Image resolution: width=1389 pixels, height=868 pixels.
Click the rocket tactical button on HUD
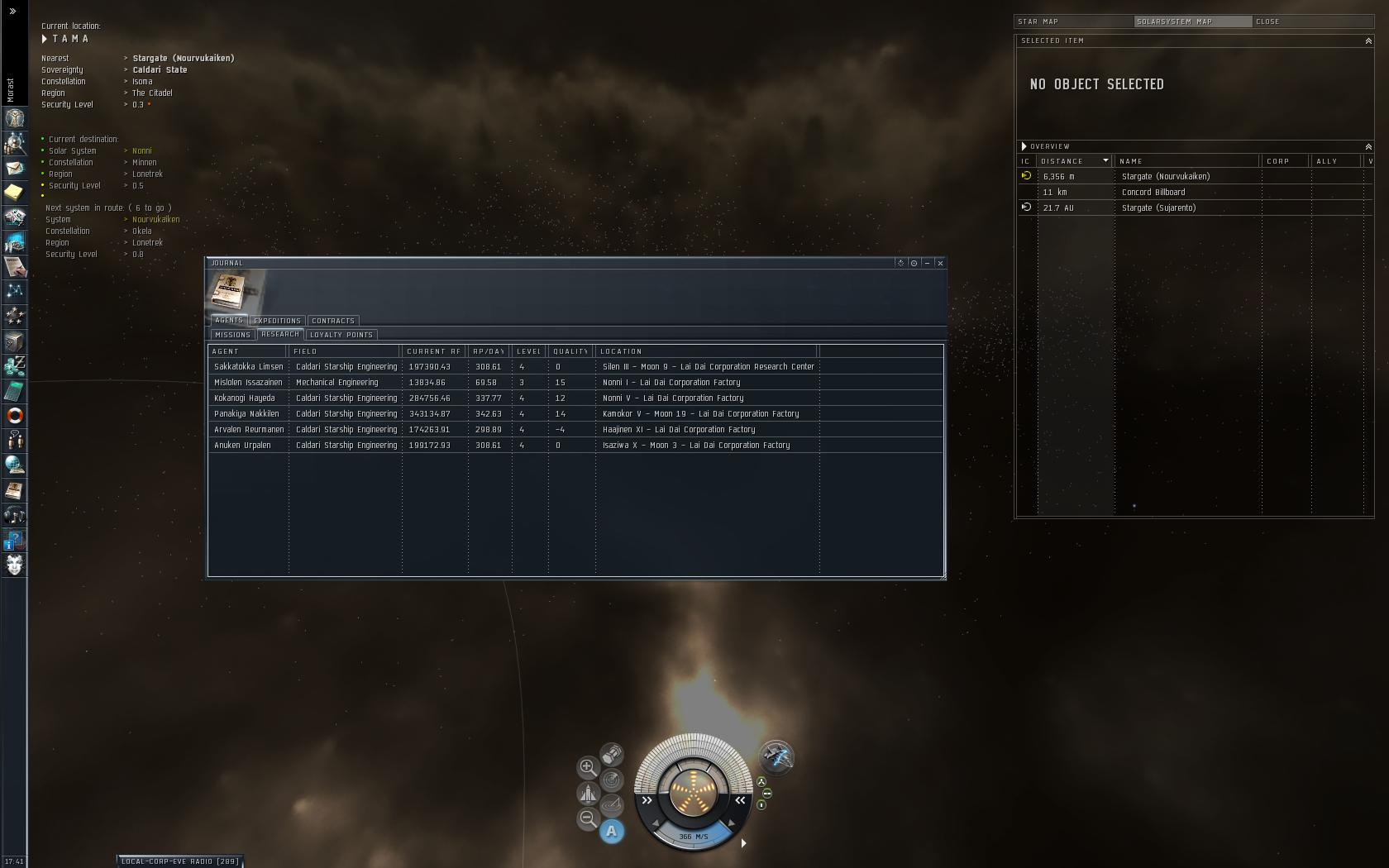pos(588,794)
